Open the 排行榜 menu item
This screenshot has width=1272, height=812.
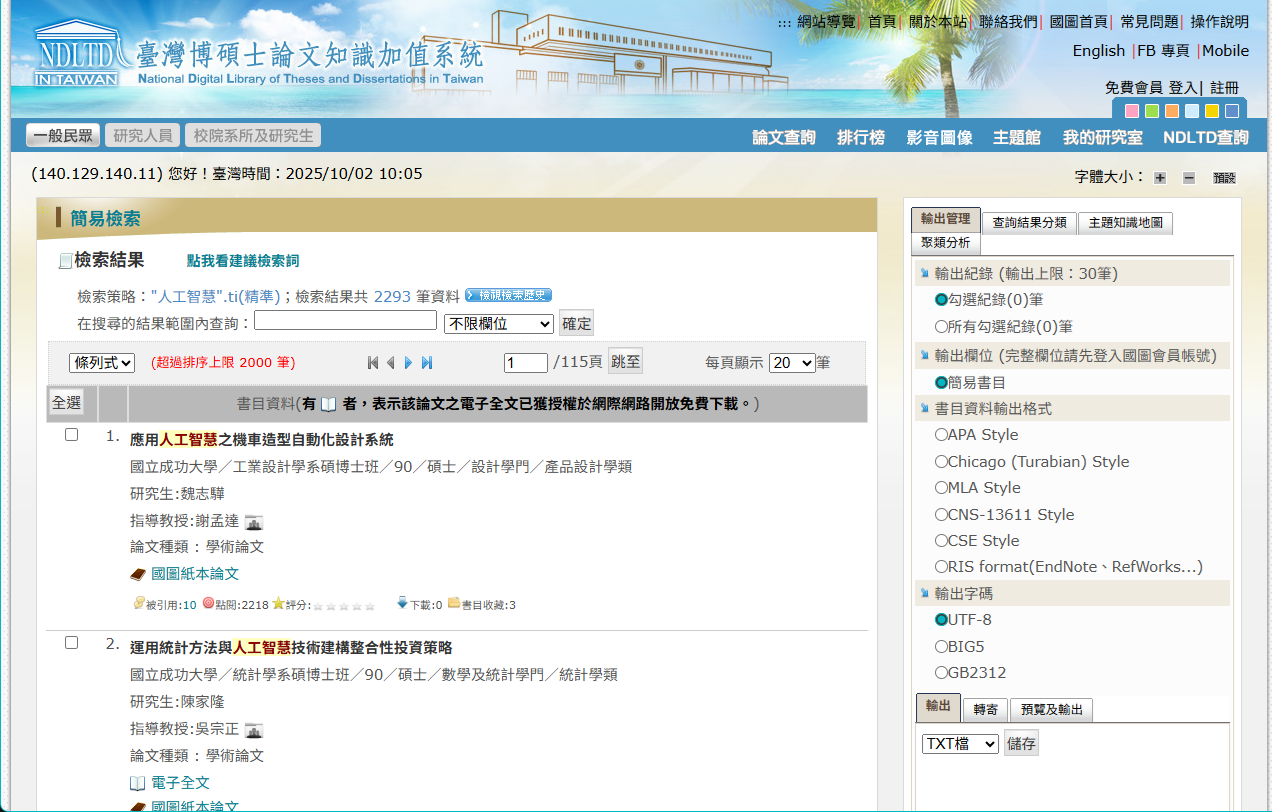[x=860, y=139]
